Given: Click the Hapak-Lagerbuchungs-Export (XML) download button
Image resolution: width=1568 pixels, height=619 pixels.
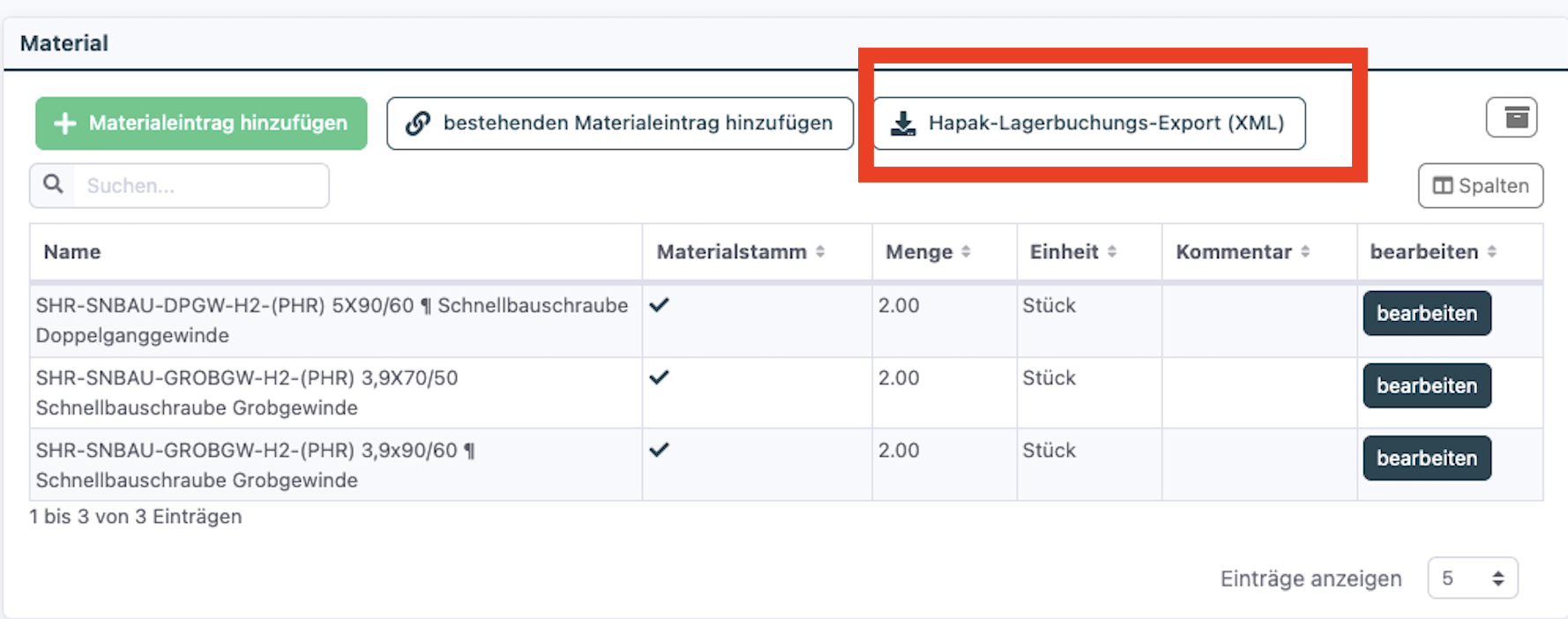Looking at the screenshot, I should tap(1089, 123).
